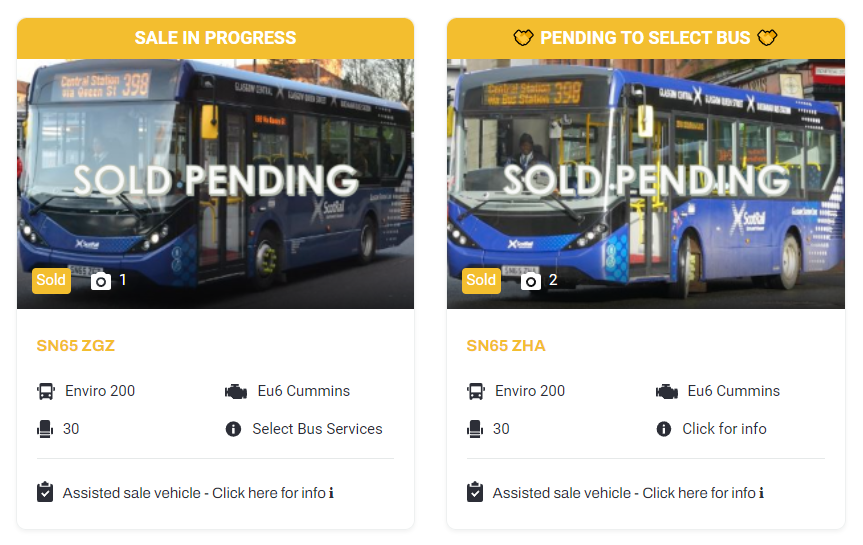863x545 pixels.
Task: Click the Sold badge on SN65 ZGZ
Action: (51, 280)
